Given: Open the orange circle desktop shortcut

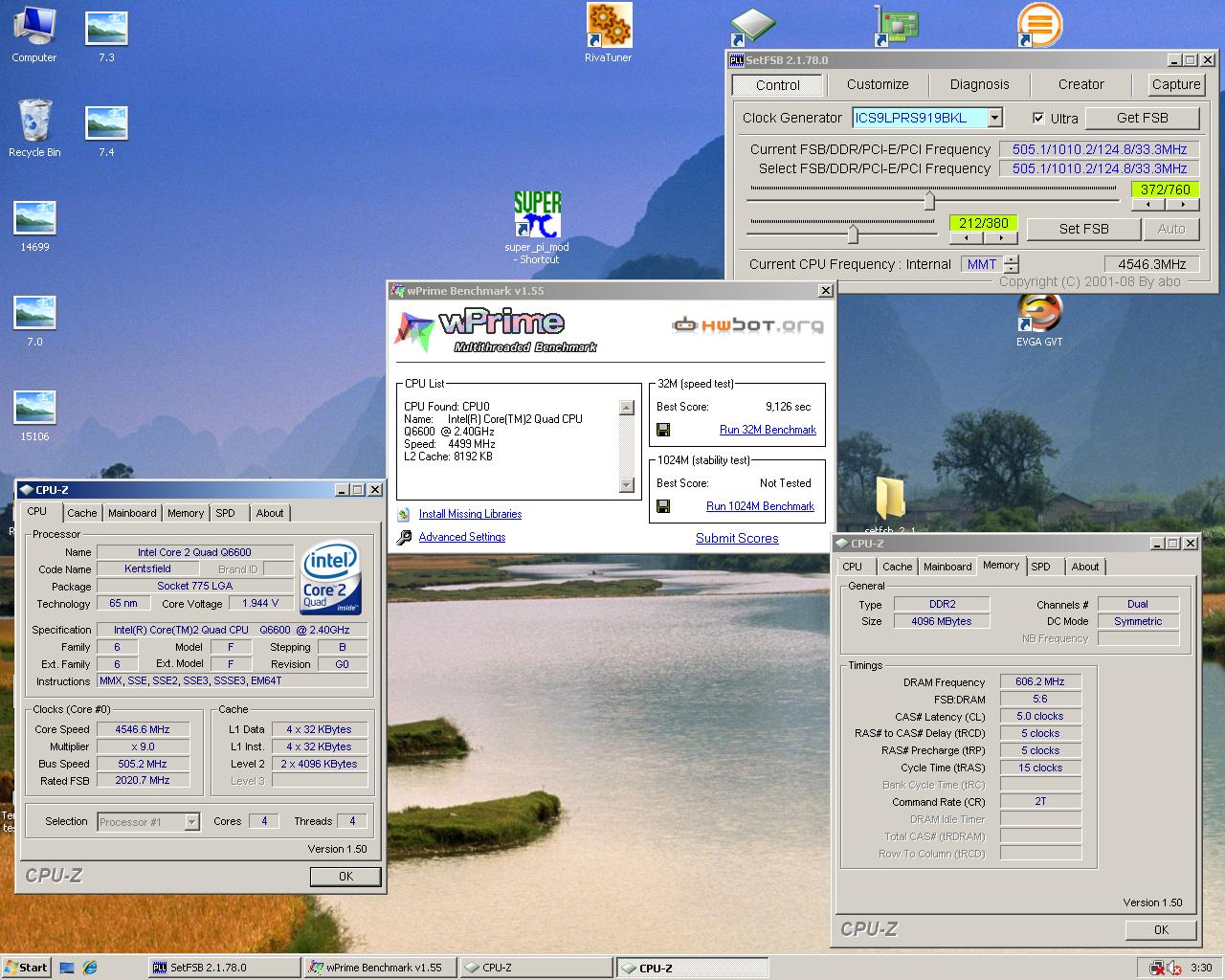Looking at the screenshot, I should [x=1039, y=25].
